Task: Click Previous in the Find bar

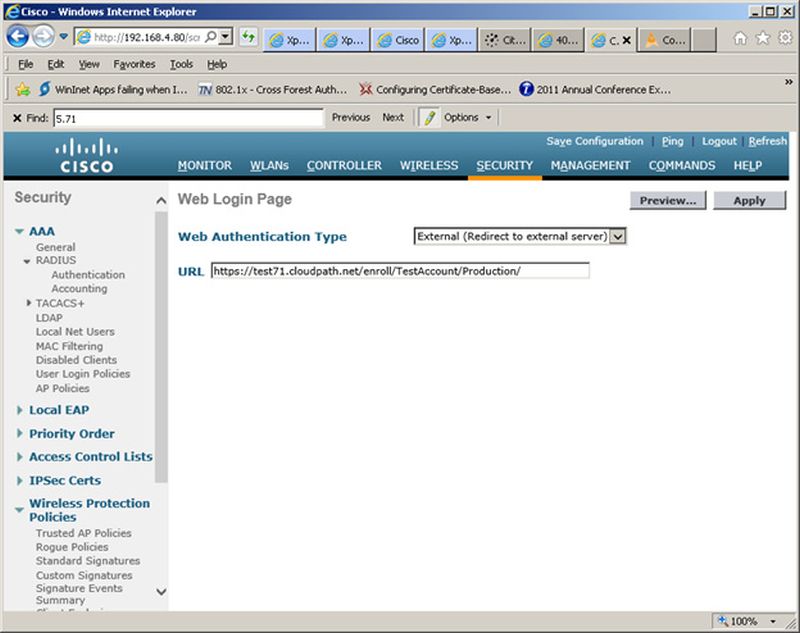Action: (351, 117)
